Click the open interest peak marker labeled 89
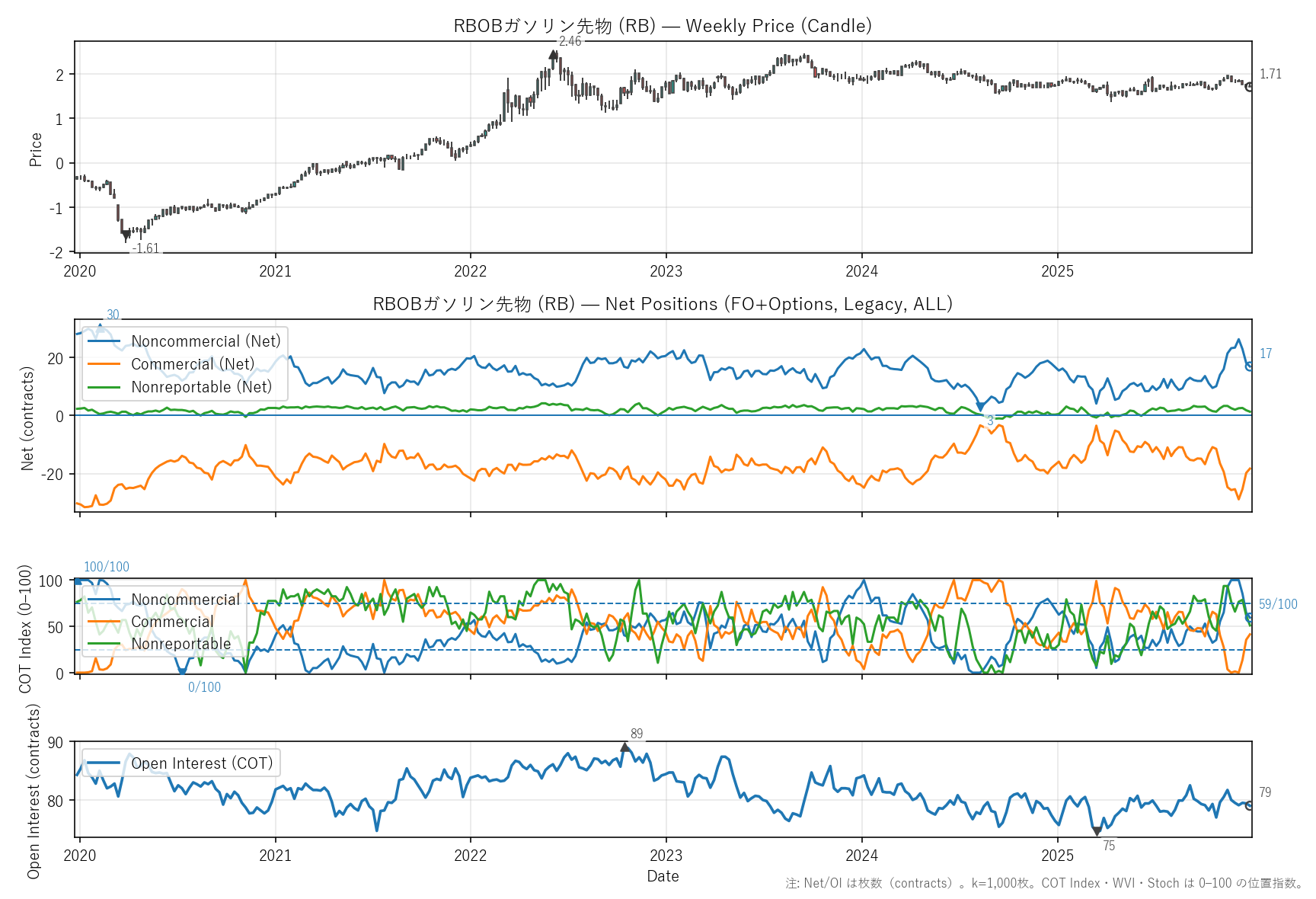1316x899 pixels. [x=625, y=747]
